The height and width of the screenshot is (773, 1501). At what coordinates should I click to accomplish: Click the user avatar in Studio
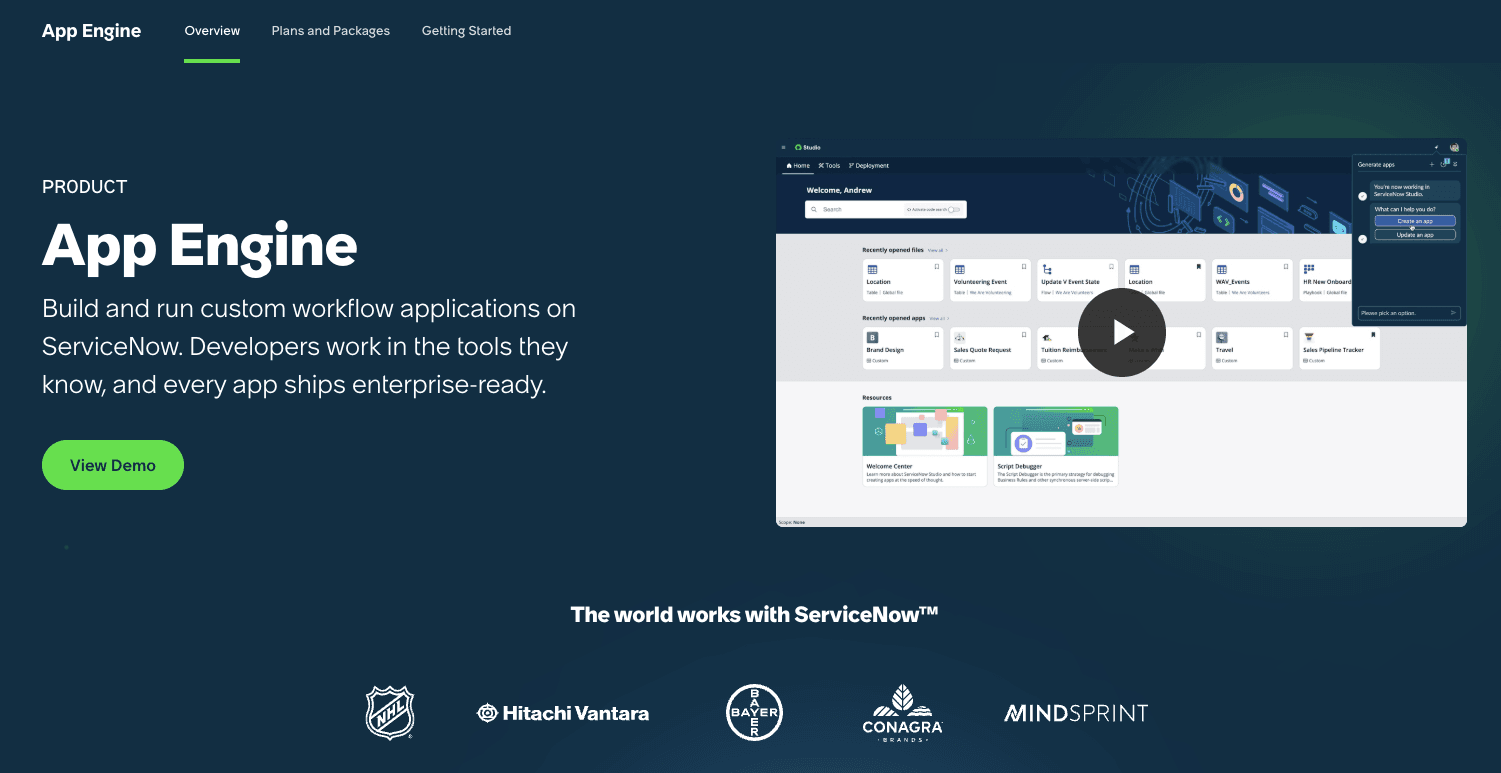pyautogui.click(x=1454, y=147)
